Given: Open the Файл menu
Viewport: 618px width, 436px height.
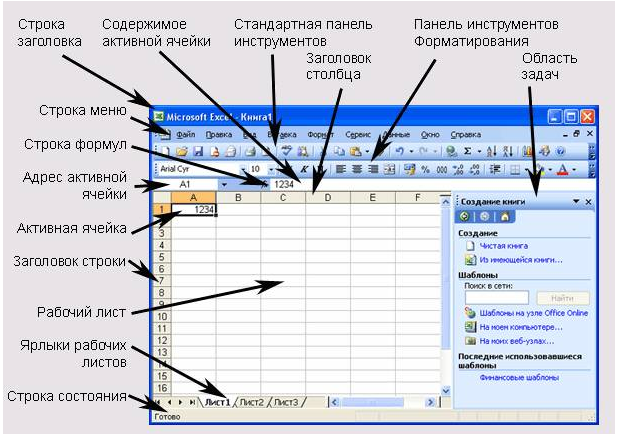Looking at the screenshot, I should click(x=185, y=134).
